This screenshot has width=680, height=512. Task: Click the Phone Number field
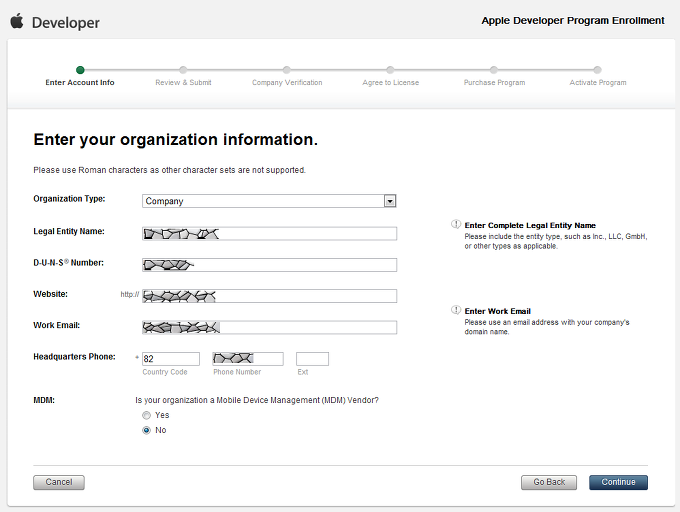[x=248, y=359]
